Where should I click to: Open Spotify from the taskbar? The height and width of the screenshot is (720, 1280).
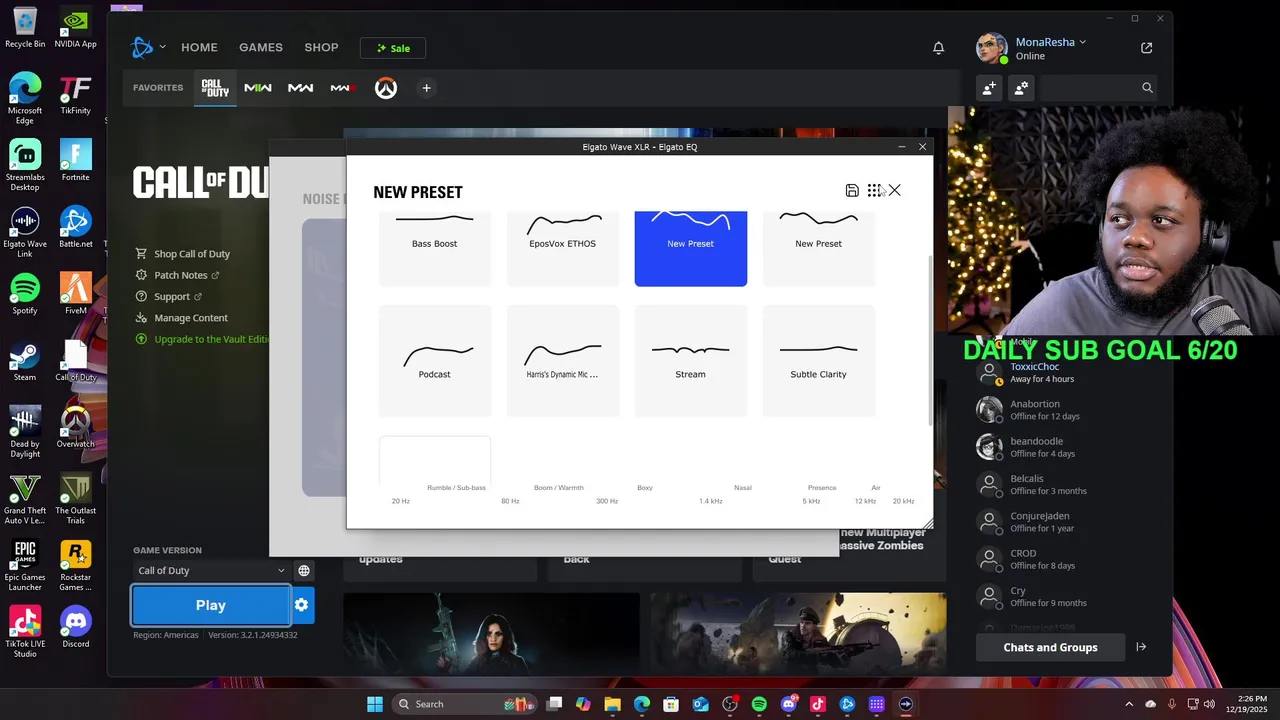tap(759, 704)
